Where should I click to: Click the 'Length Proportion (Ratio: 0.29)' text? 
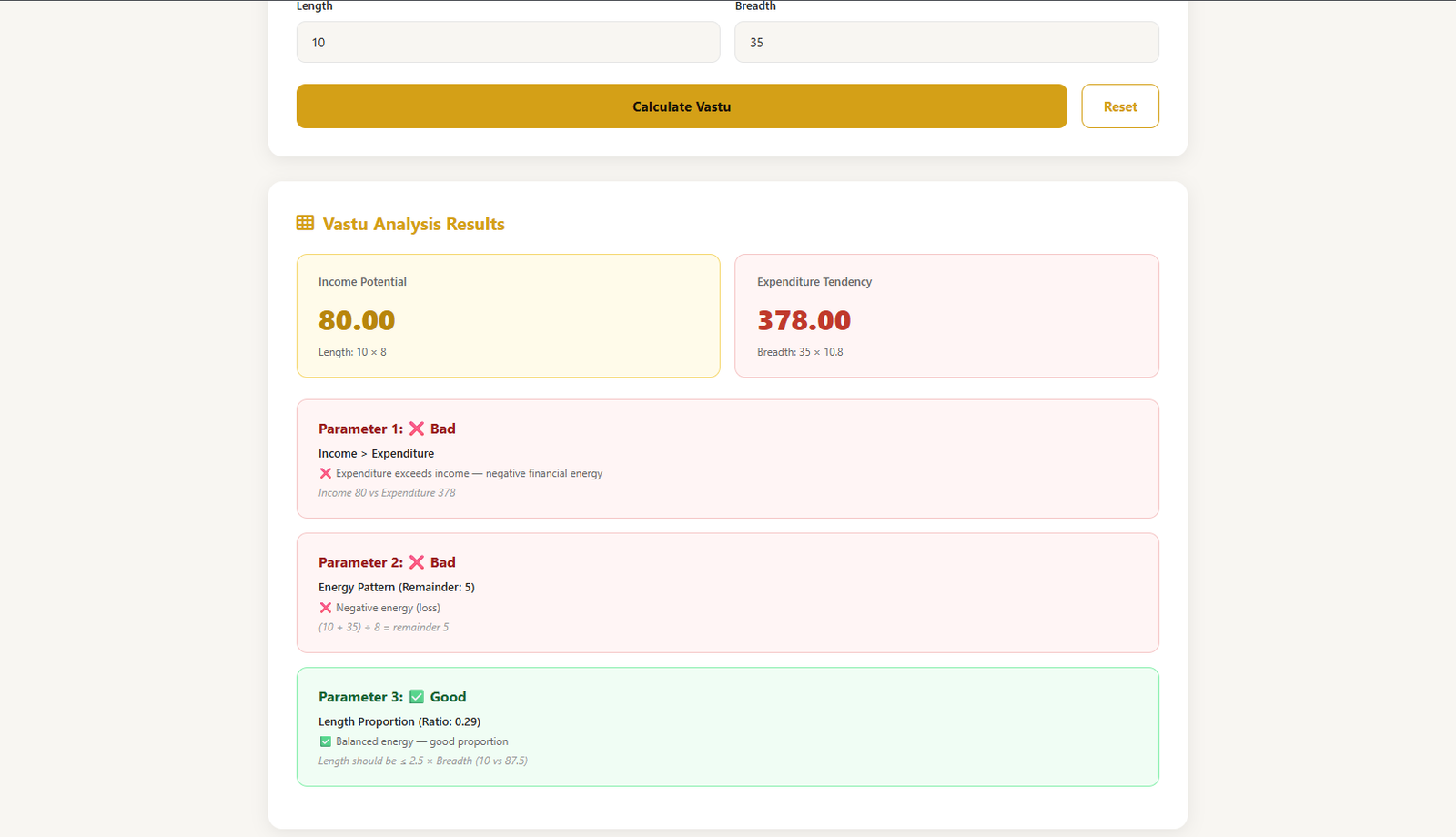click(x=399, y=721)
